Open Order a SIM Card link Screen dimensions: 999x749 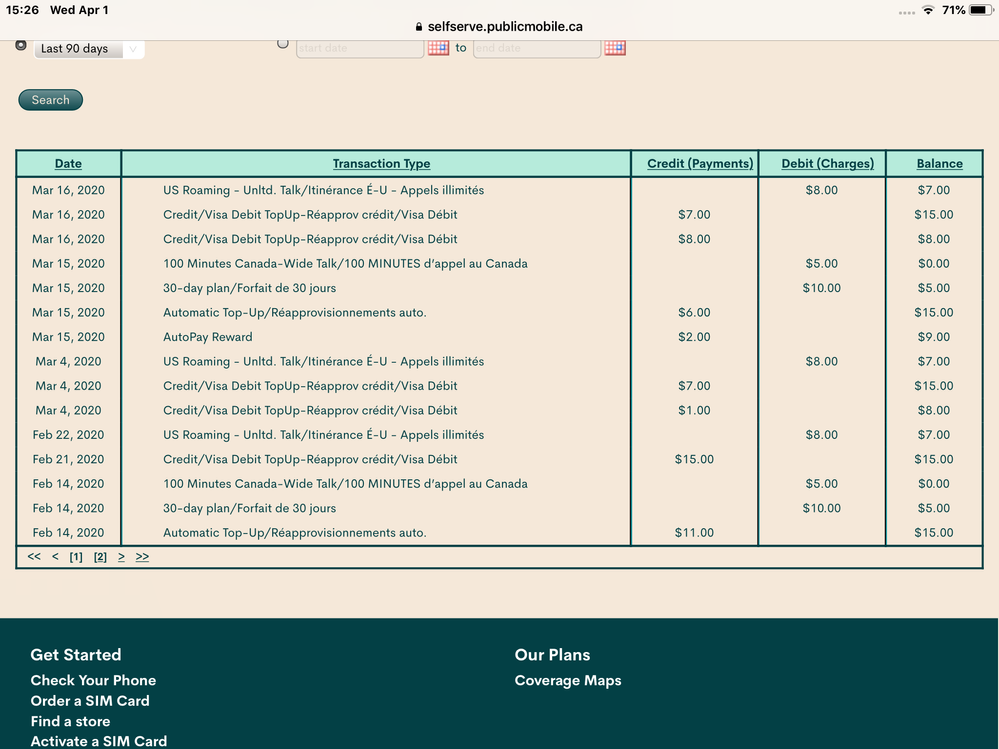coord(90,701)
